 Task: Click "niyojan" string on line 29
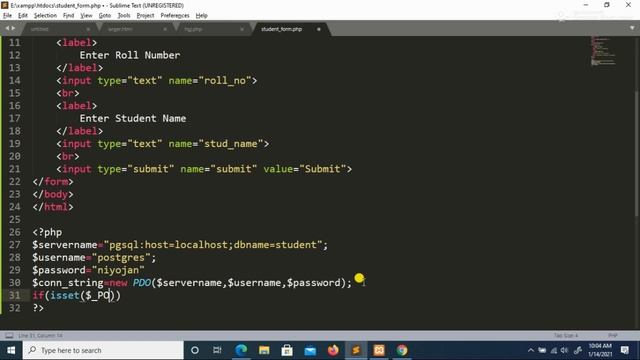pos(118,270)
